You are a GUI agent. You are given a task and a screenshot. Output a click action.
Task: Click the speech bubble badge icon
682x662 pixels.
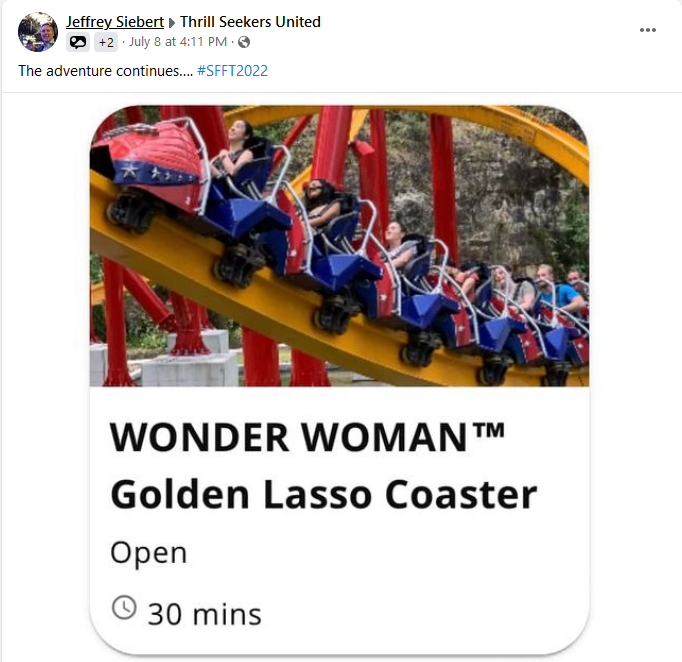tap(78, 42)
